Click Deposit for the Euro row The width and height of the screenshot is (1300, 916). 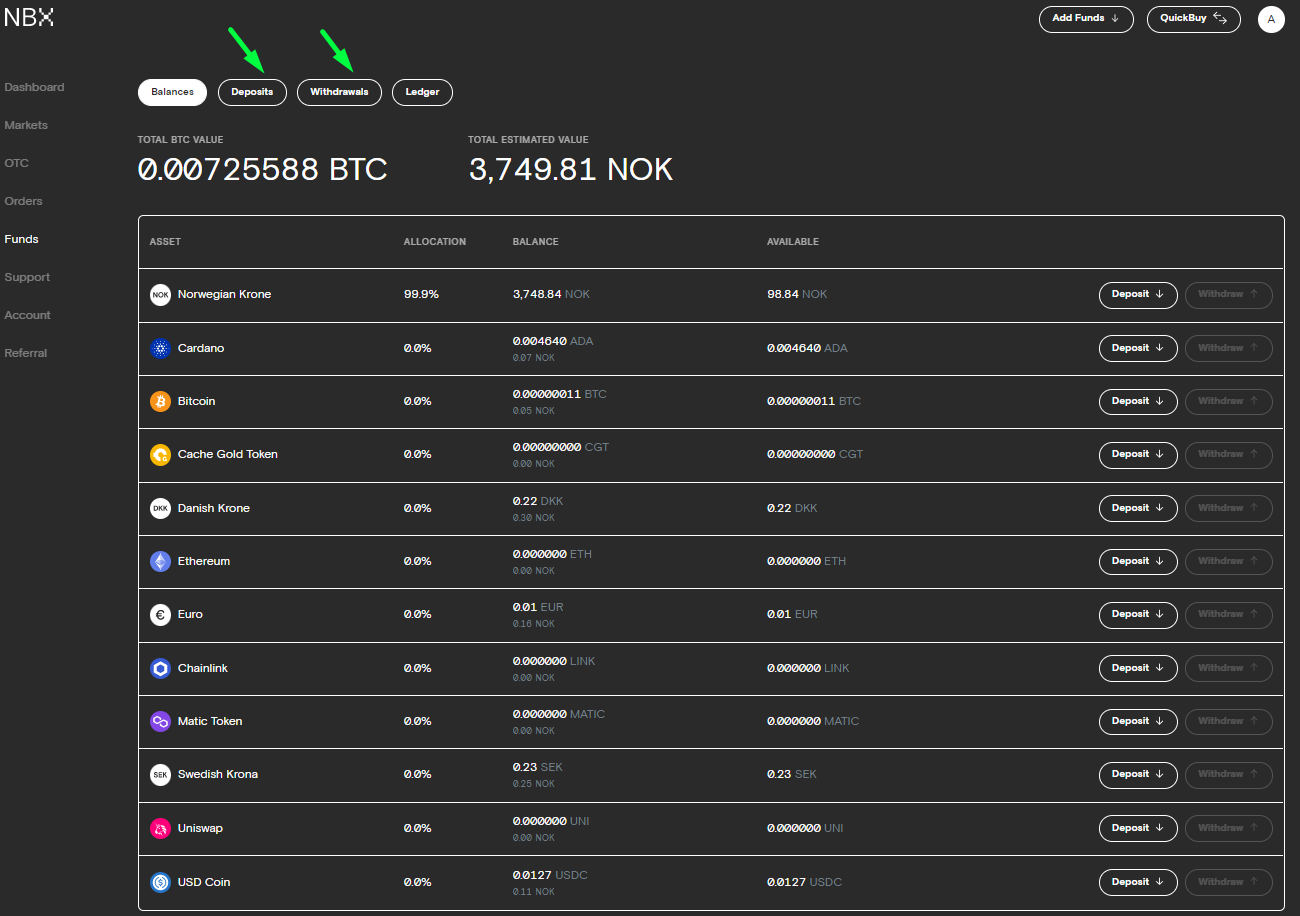click(1138, 615)
